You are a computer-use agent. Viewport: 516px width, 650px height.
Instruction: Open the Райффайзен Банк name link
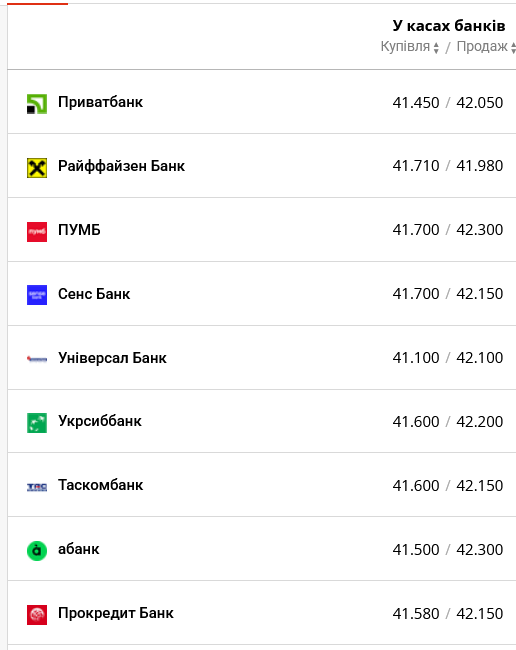(121, 166)
